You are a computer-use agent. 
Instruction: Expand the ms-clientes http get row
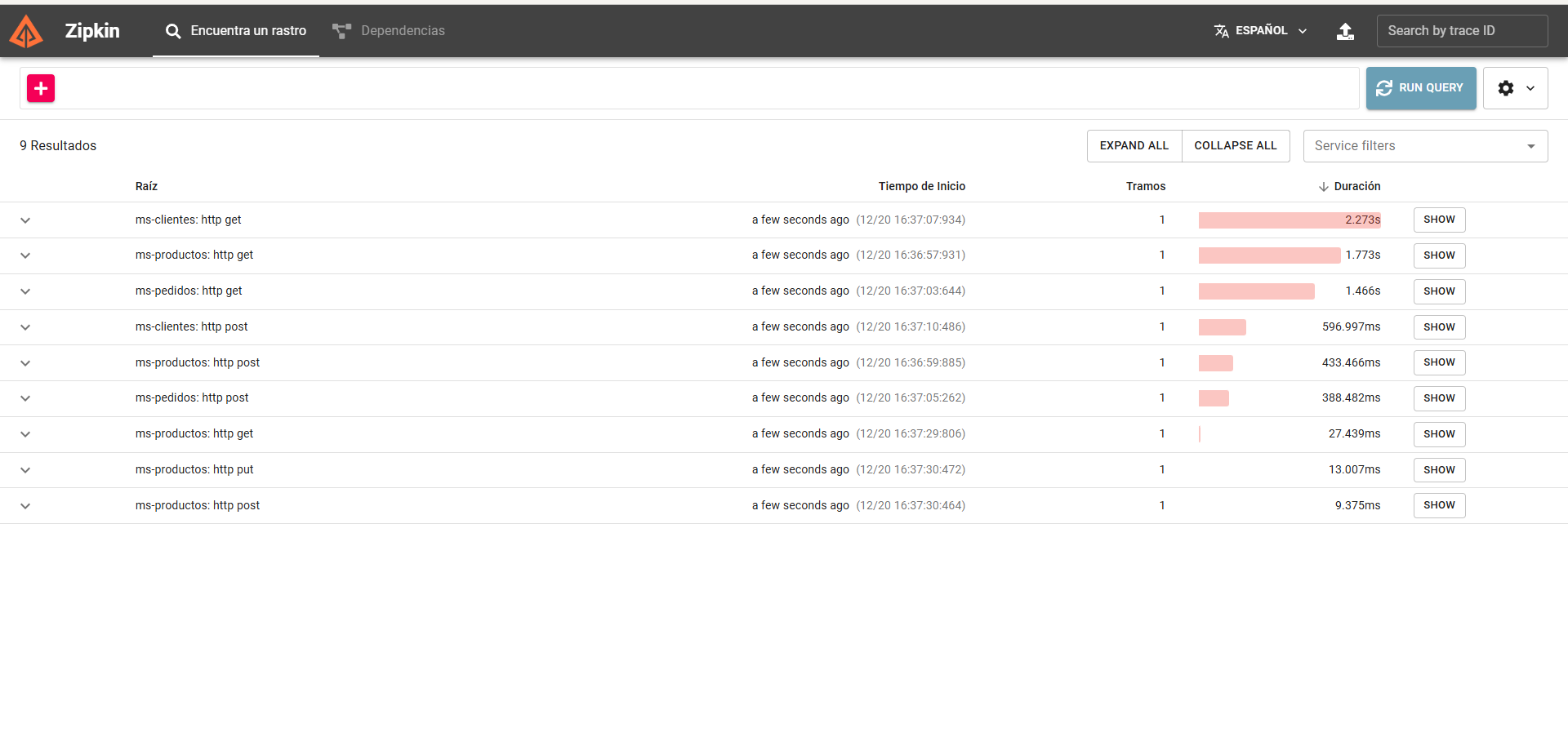[x=25, y=220]
